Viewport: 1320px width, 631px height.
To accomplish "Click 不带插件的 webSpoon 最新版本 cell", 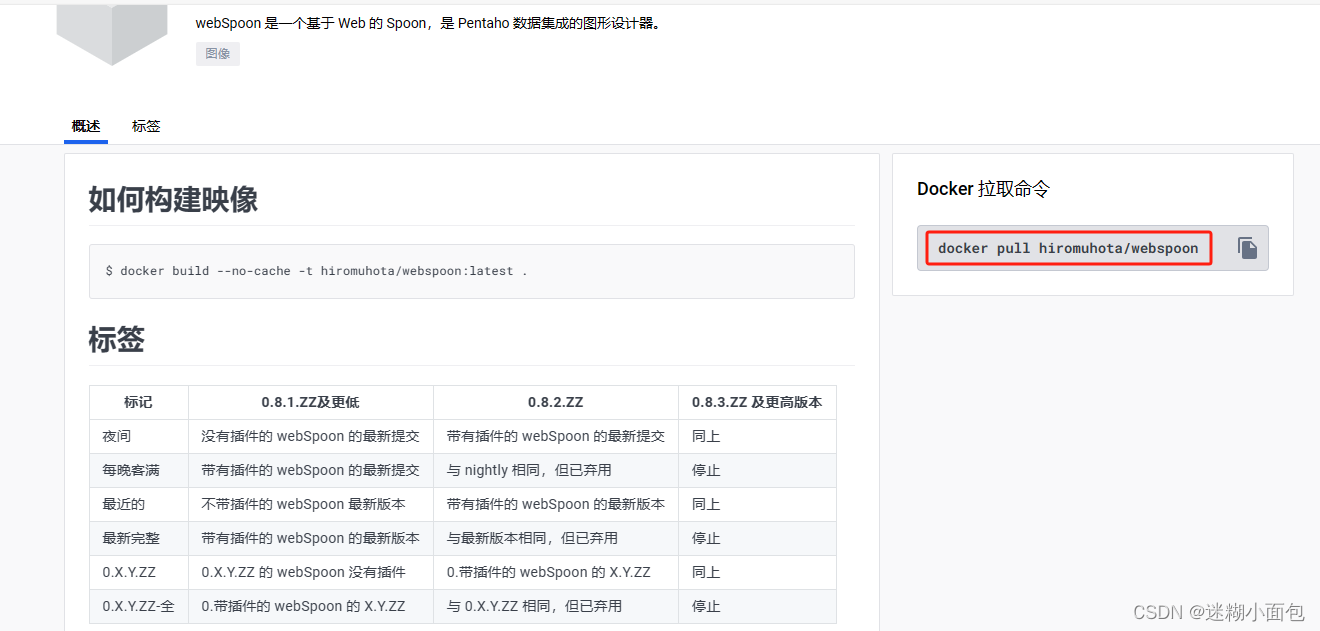I will point(311,504).
